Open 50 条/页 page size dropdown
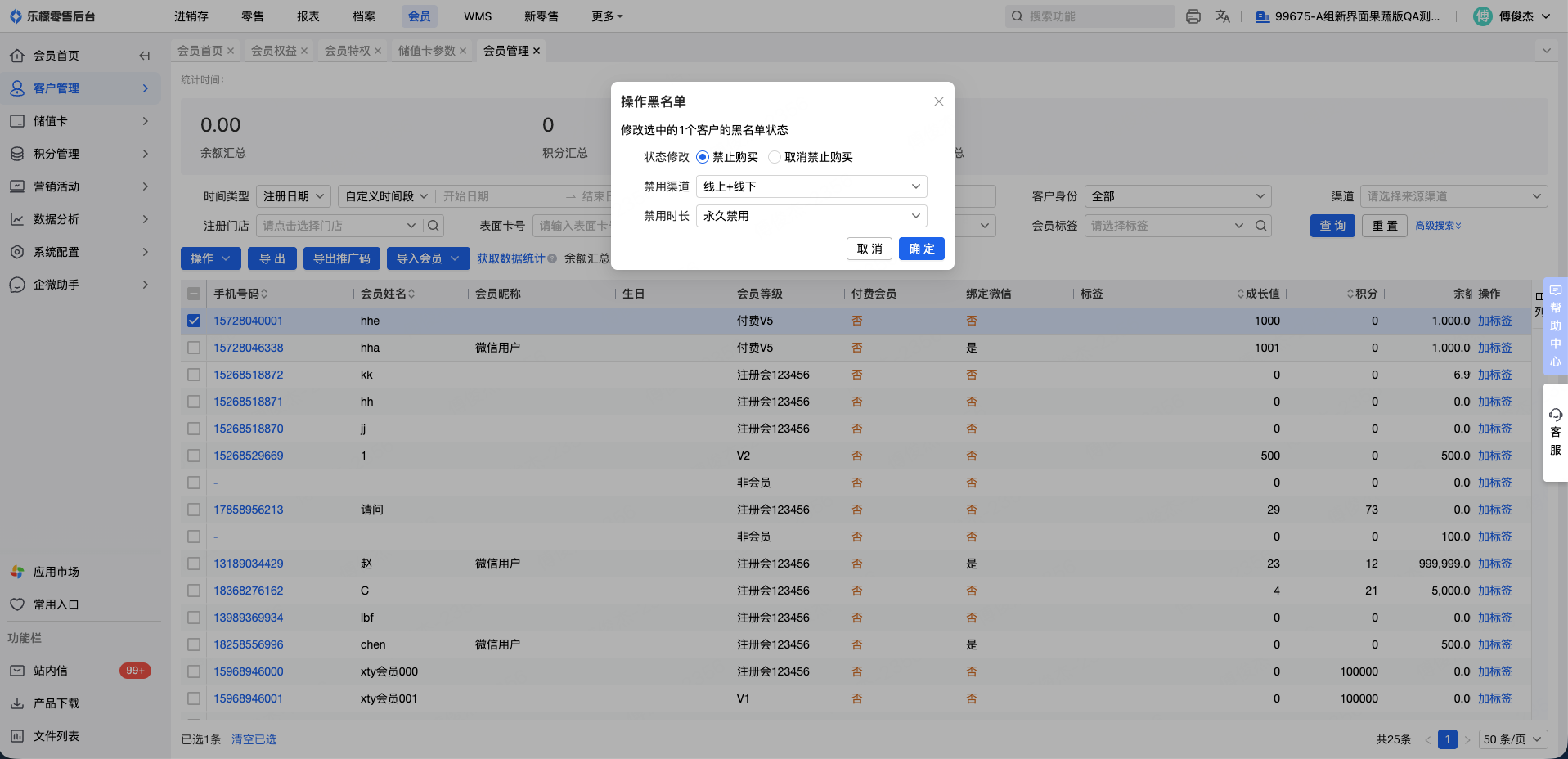 tap(1512, 739)
